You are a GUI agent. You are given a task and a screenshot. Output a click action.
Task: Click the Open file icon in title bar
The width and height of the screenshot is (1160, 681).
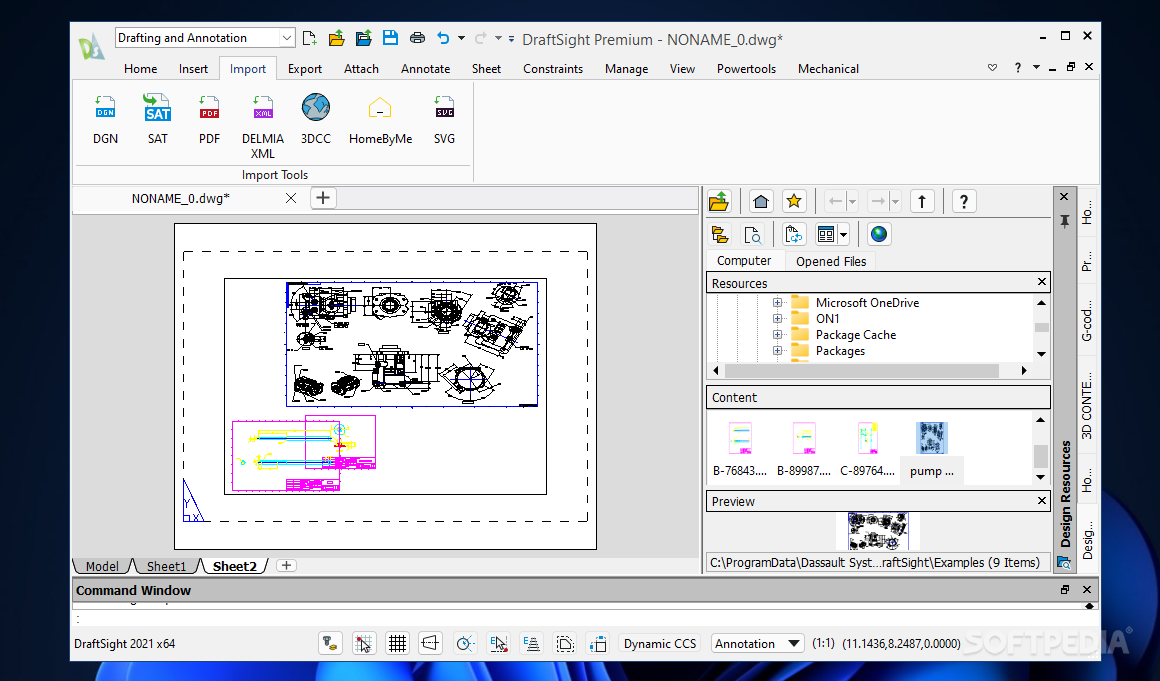tap(337, 38)
